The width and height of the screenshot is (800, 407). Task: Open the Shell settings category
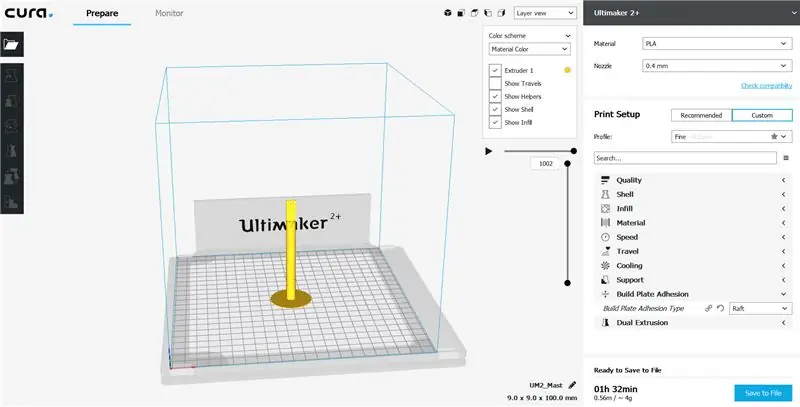(693, 194)
